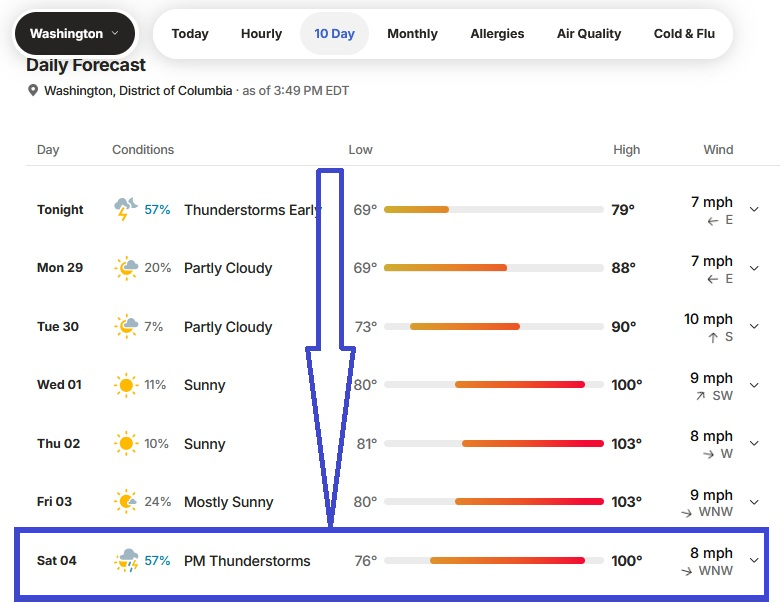Click the 'Sat 04' day label

pos(56,560)
